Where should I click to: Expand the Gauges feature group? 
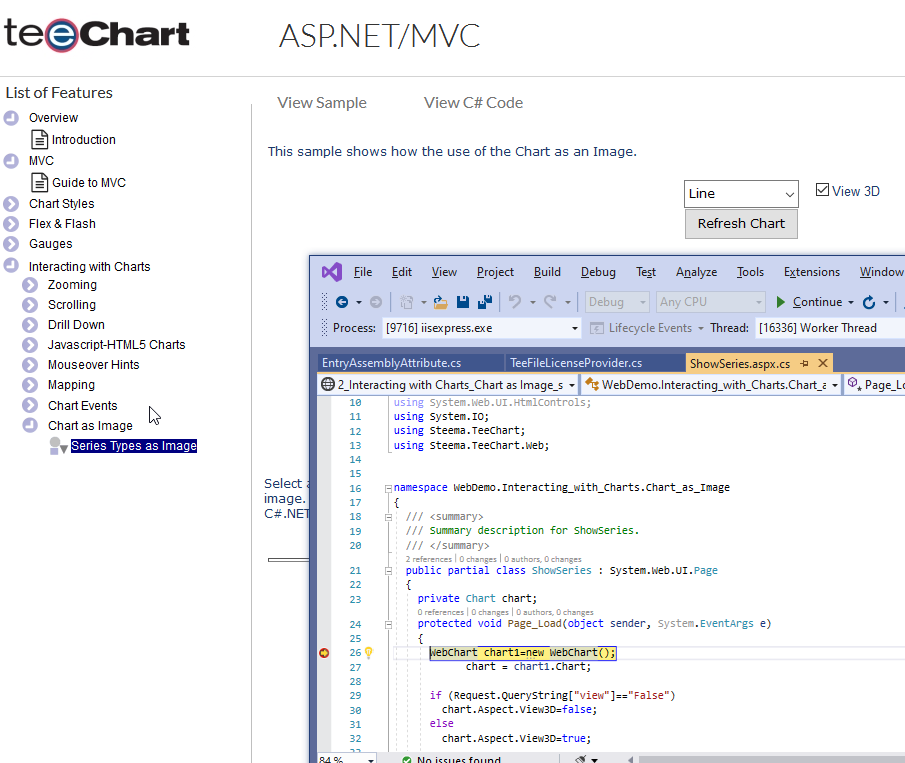tap(11, 244)
